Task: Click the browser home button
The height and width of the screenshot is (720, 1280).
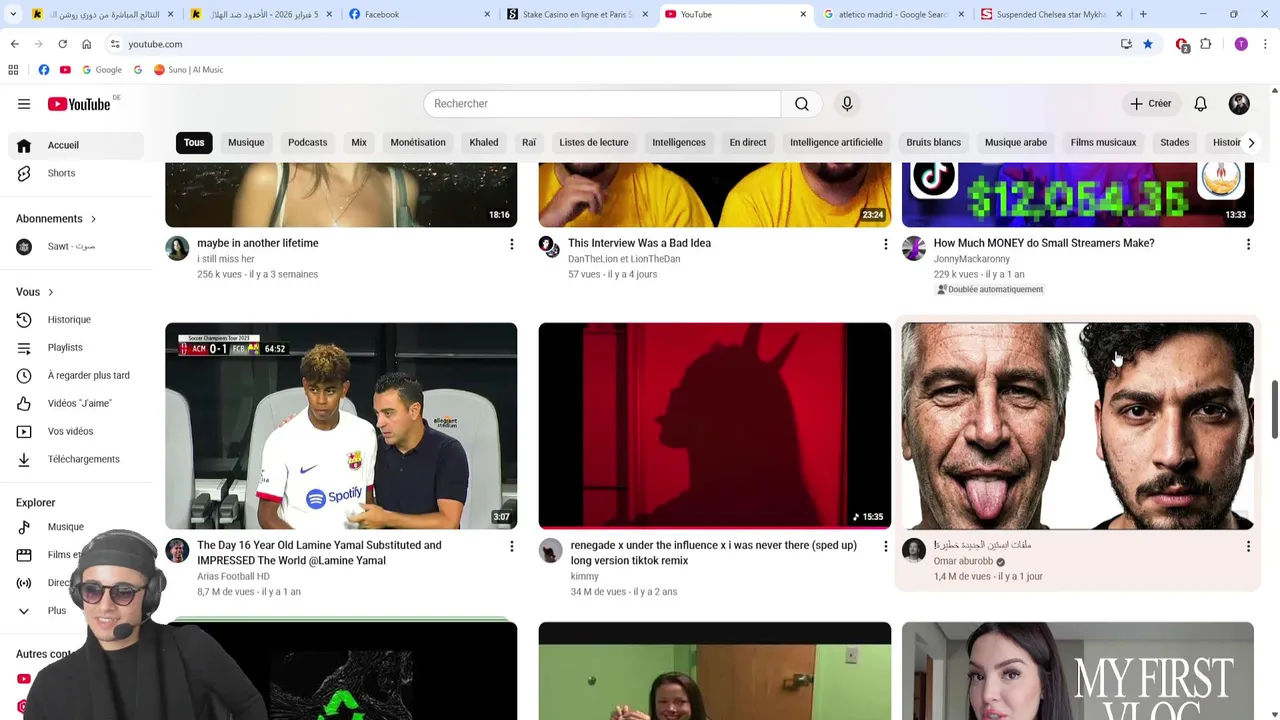Action: click(86, 44)
